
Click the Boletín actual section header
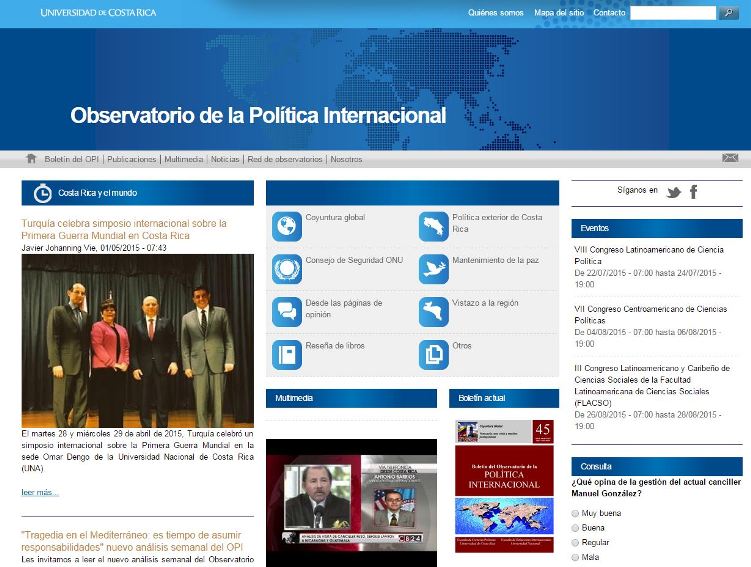504,398
